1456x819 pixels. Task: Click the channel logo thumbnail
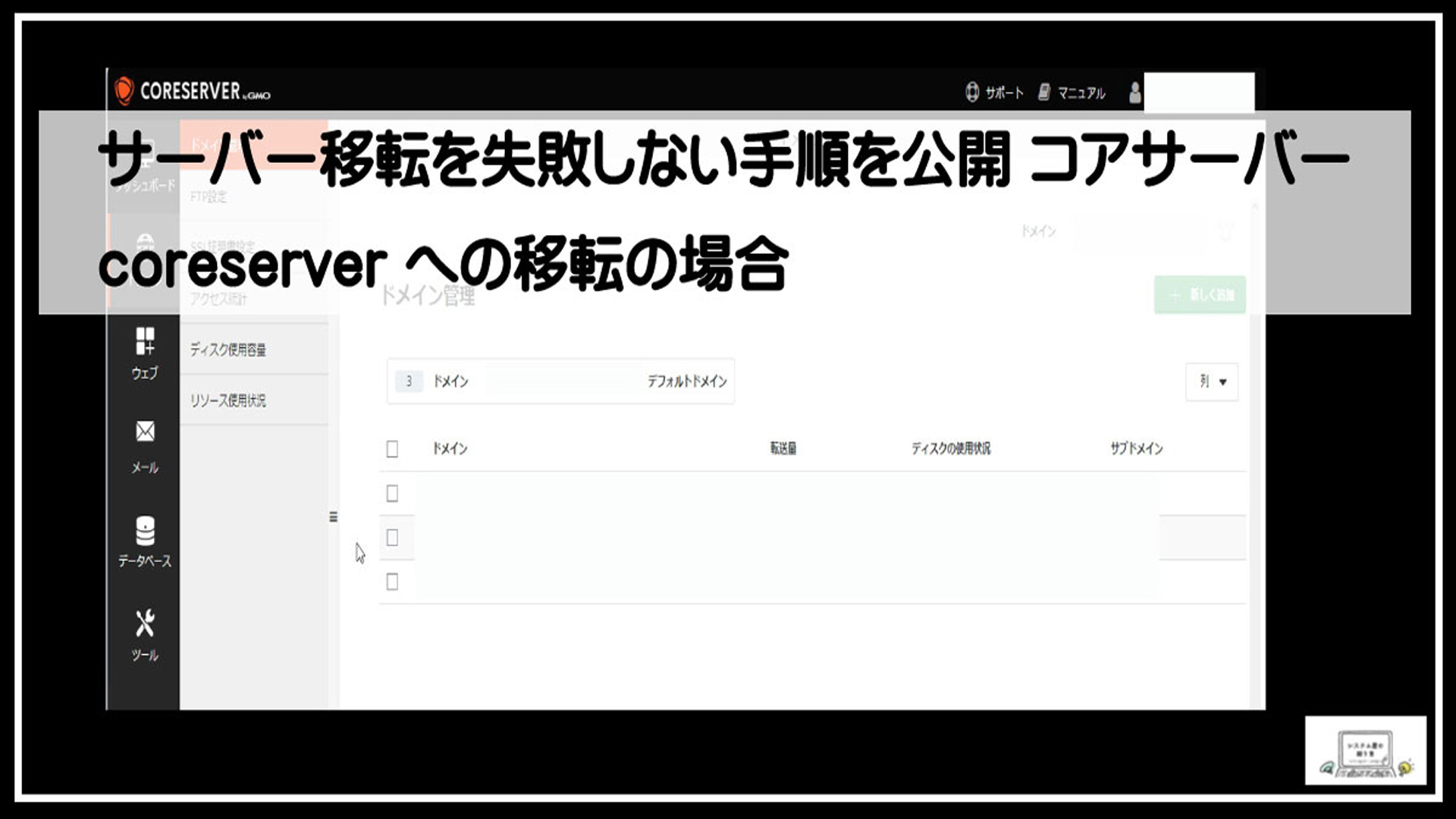pos(1366,751)
